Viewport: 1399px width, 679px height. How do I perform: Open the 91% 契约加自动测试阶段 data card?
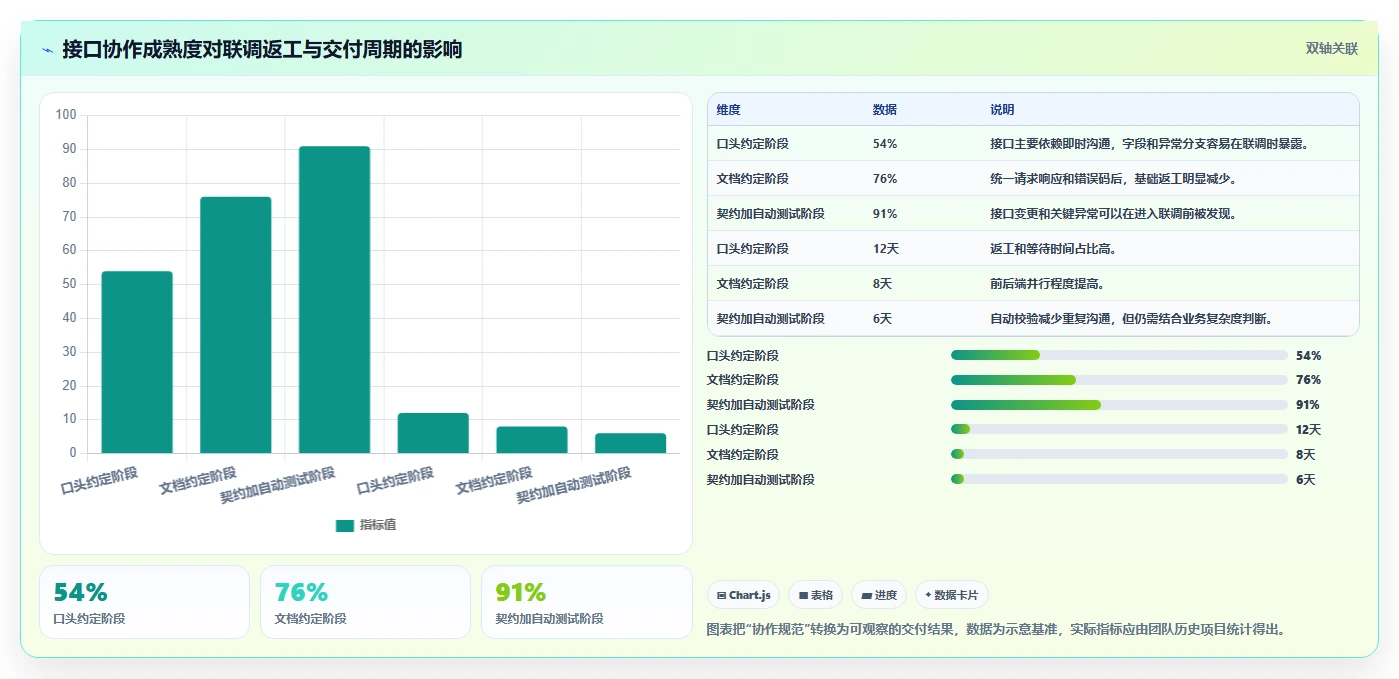click(586, 602)
